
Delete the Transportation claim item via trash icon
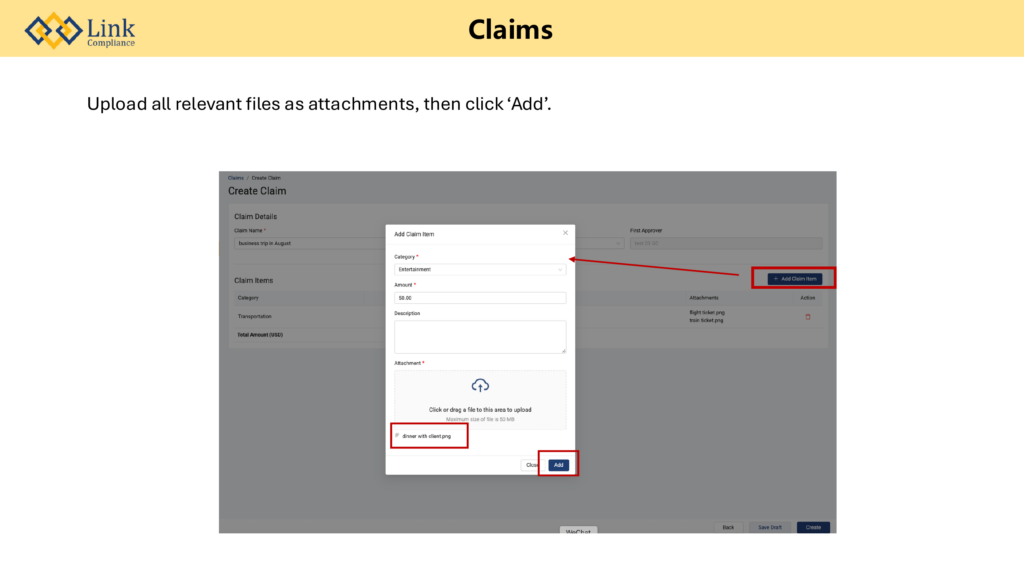(808, 317)
